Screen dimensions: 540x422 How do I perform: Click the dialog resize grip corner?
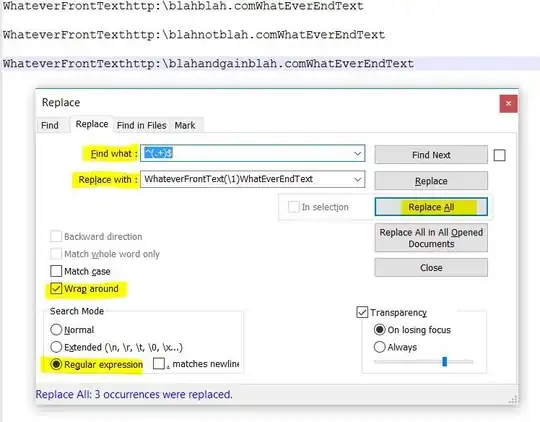point(513,400)
